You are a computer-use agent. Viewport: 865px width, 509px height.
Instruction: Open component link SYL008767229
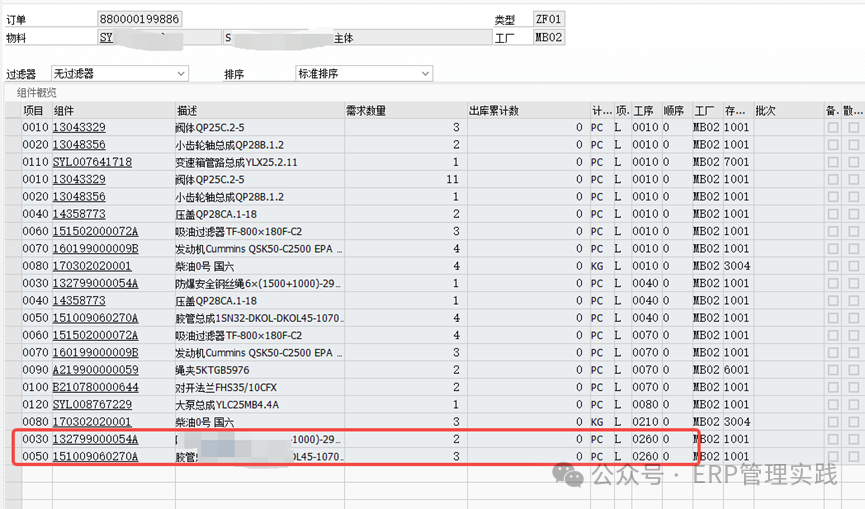coord(92,404)
